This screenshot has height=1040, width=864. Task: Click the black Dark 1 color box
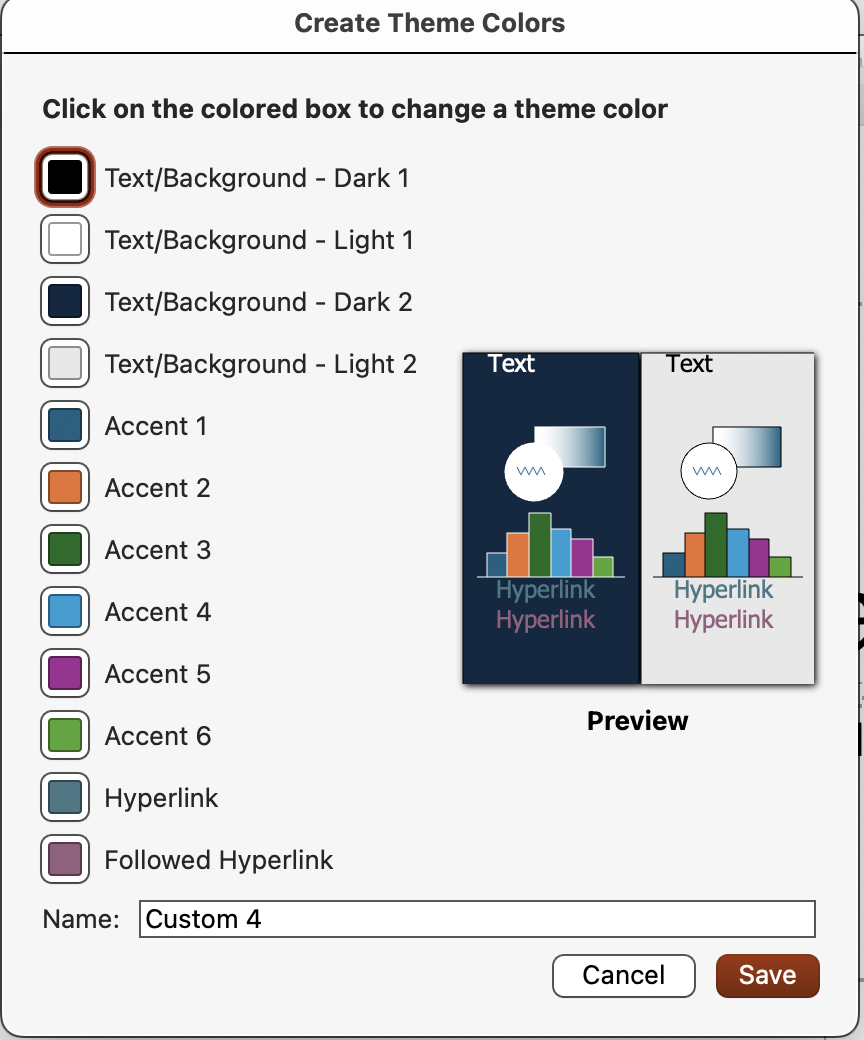(65, 177)
